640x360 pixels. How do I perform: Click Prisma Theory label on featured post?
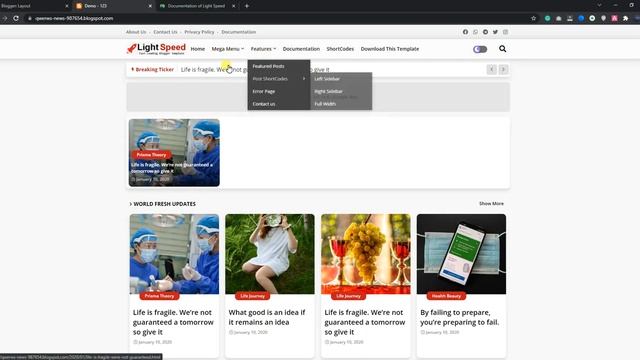[151, 155]
